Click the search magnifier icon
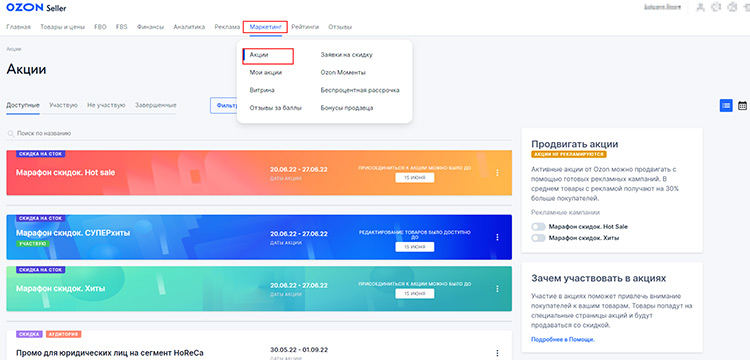The image size is (750, 360). pos(10,133)
